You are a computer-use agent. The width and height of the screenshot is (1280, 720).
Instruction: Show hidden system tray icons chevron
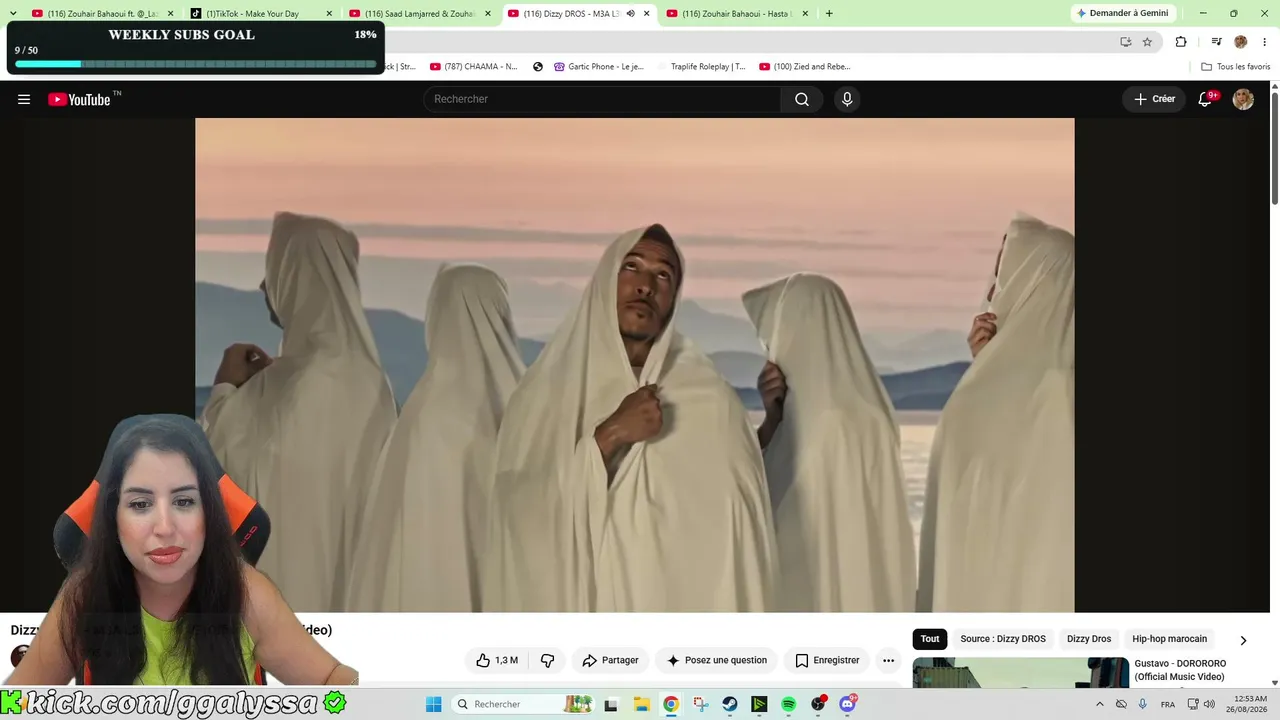pos(1100,704)
